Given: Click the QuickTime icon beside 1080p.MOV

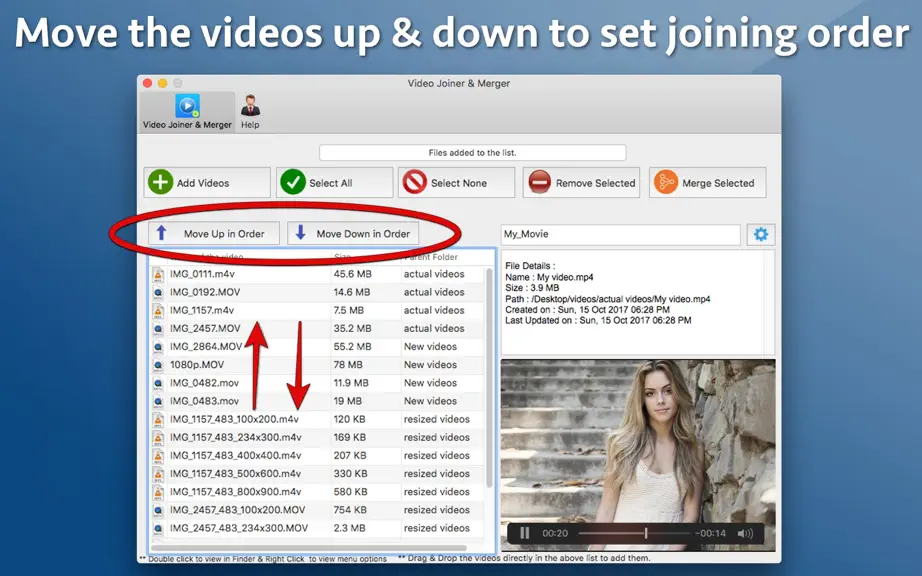Looking at the screenshot, I should tap(158, 365).
